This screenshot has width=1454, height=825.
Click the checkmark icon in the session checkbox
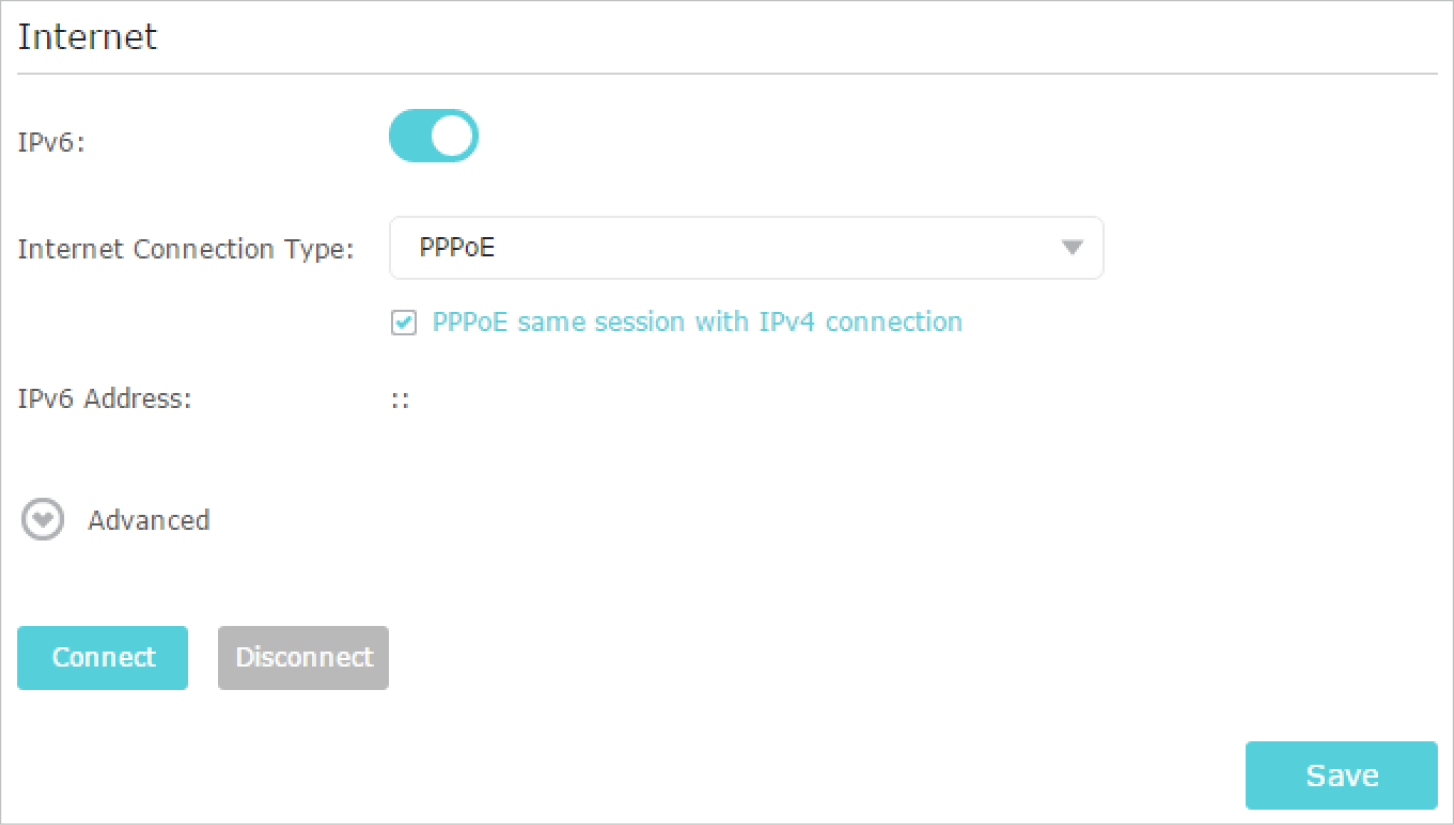(x=403, y=322)
